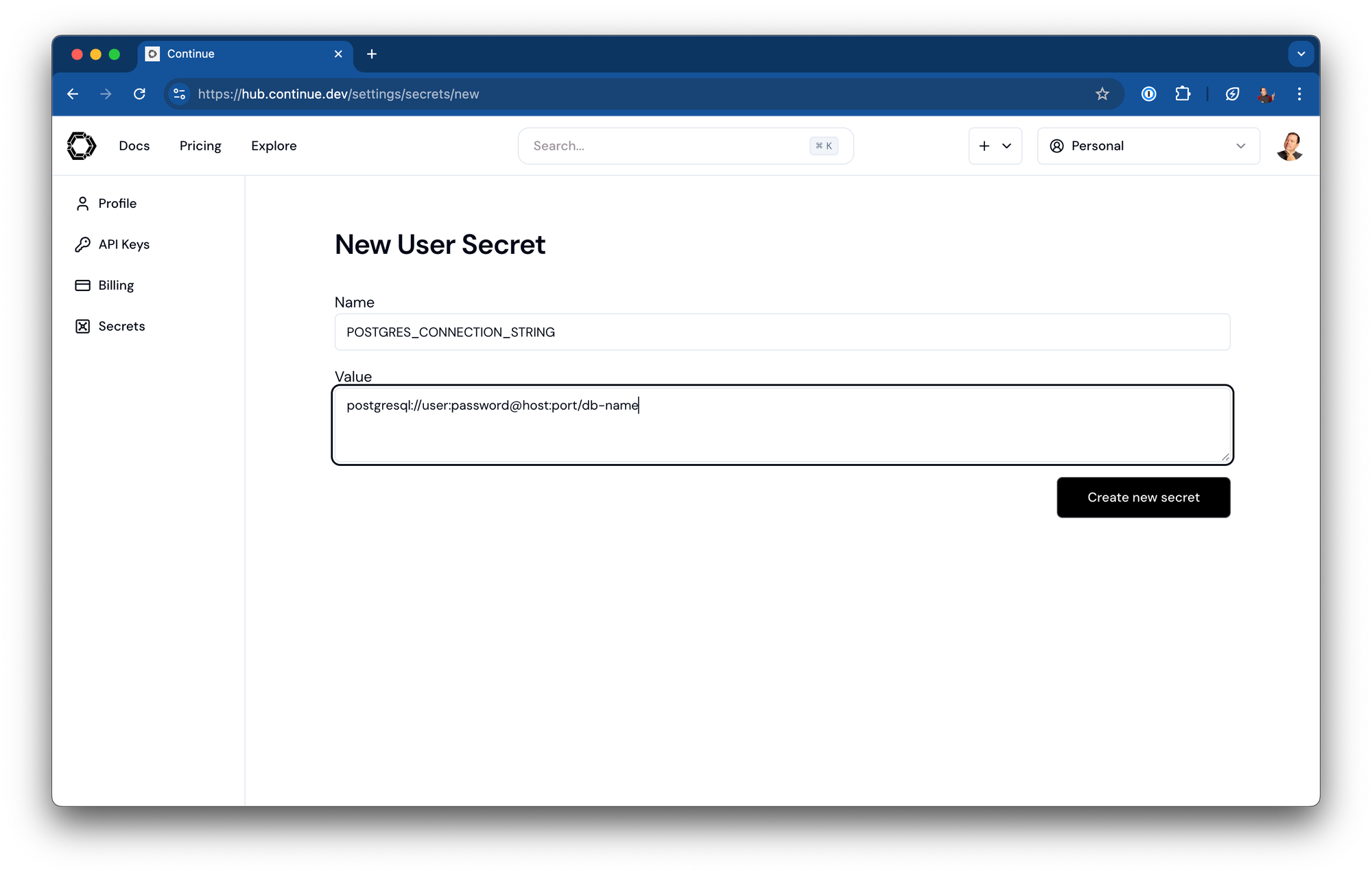Screen dimensions: 1372x875
Task: Open the Explore navigation link
Action: click(x=274, y=146)
